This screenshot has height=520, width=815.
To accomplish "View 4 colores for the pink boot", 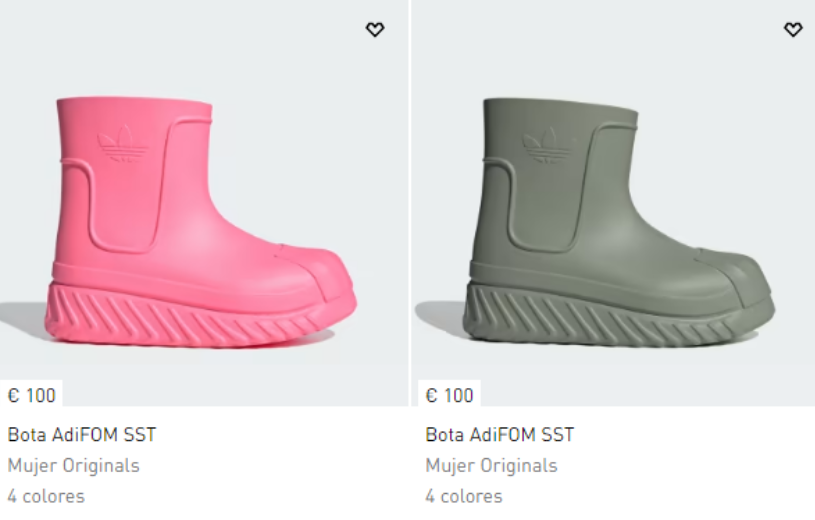I will click(x=46, y=496).
